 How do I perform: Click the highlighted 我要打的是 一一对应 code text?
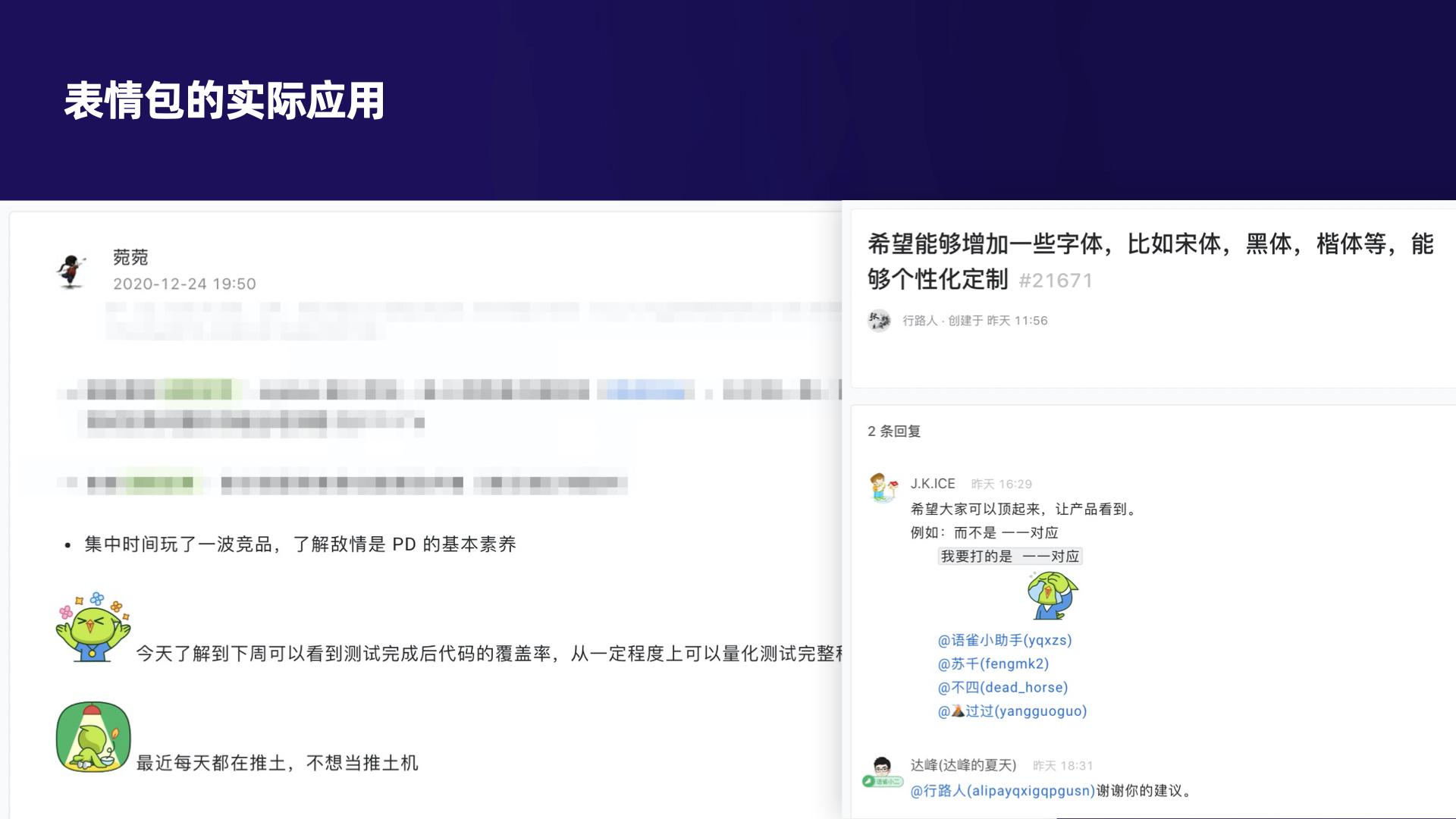point(1009,556)
